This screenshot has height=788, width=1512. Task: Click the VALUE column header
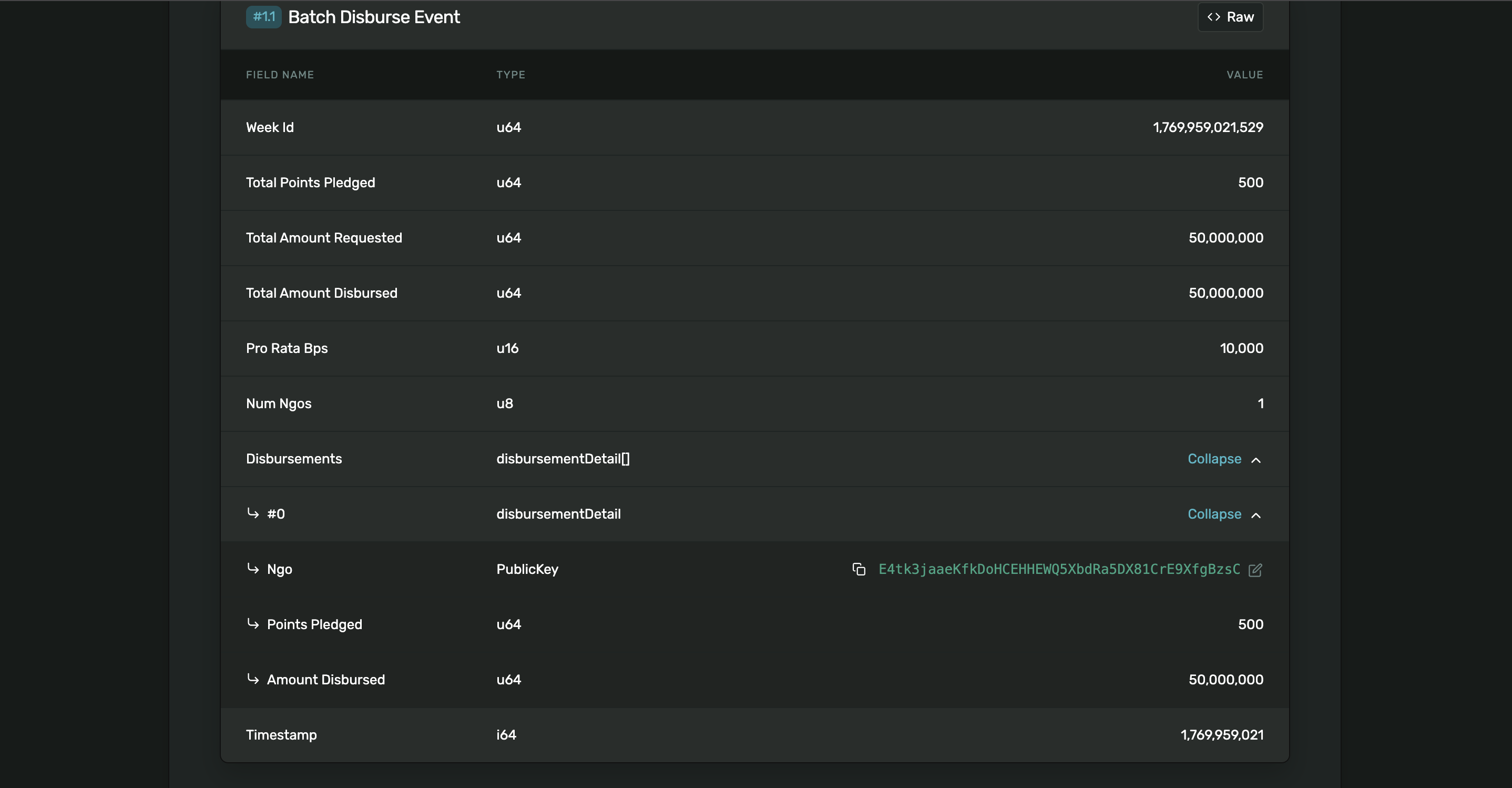pyautogui.click(x=1244, y=75)
